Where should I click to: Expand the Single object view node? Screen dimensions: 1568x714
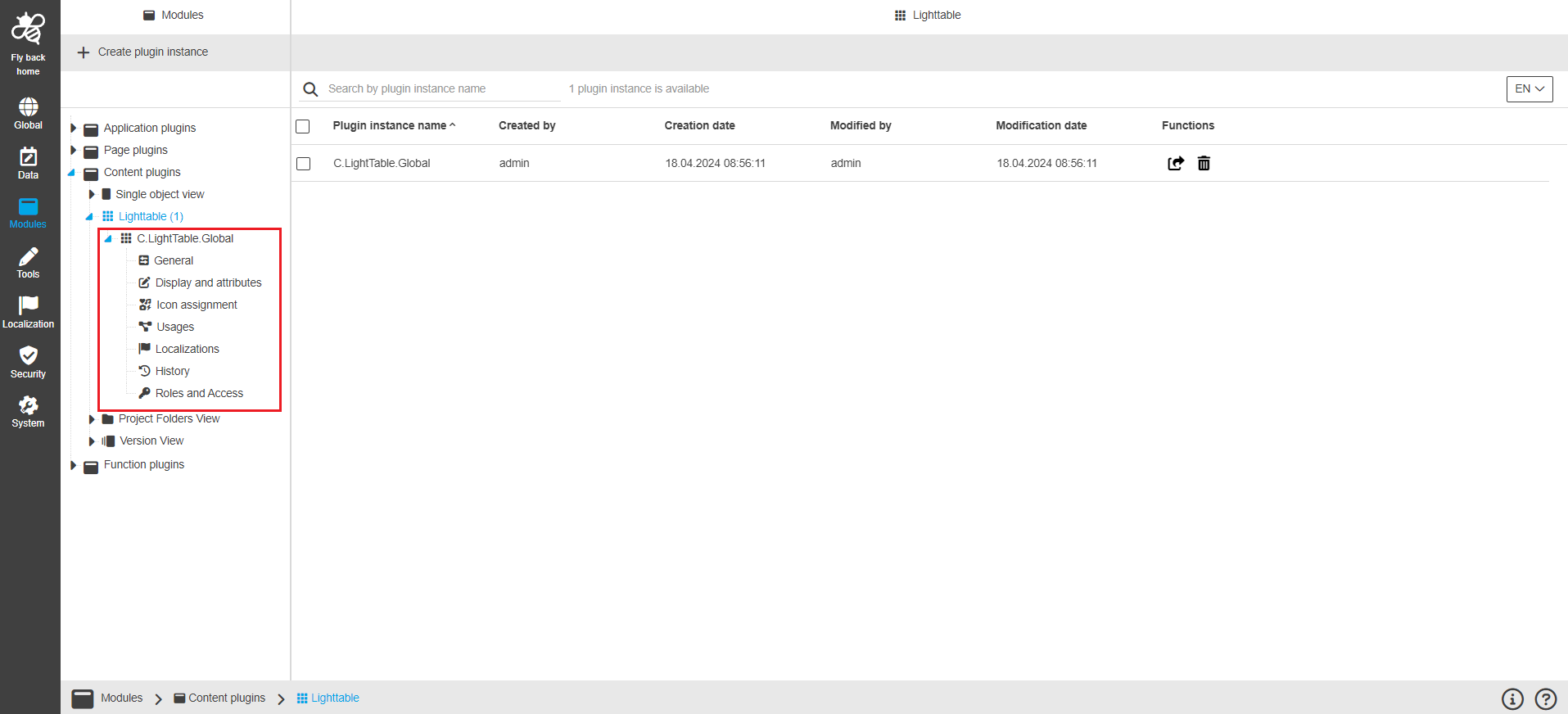pos(92,194)
